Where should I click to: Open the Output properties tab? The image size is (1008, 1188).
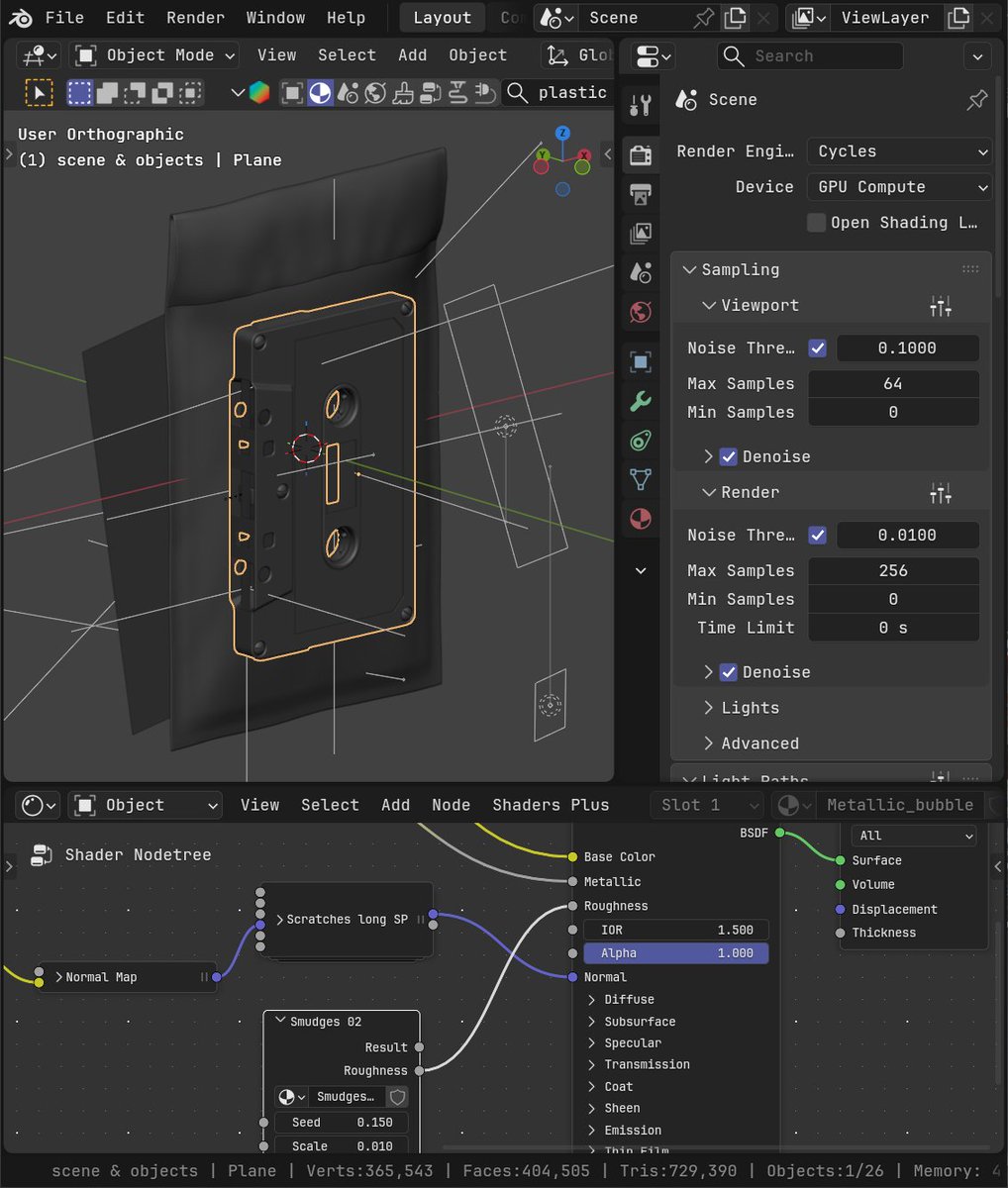(640, 194)
